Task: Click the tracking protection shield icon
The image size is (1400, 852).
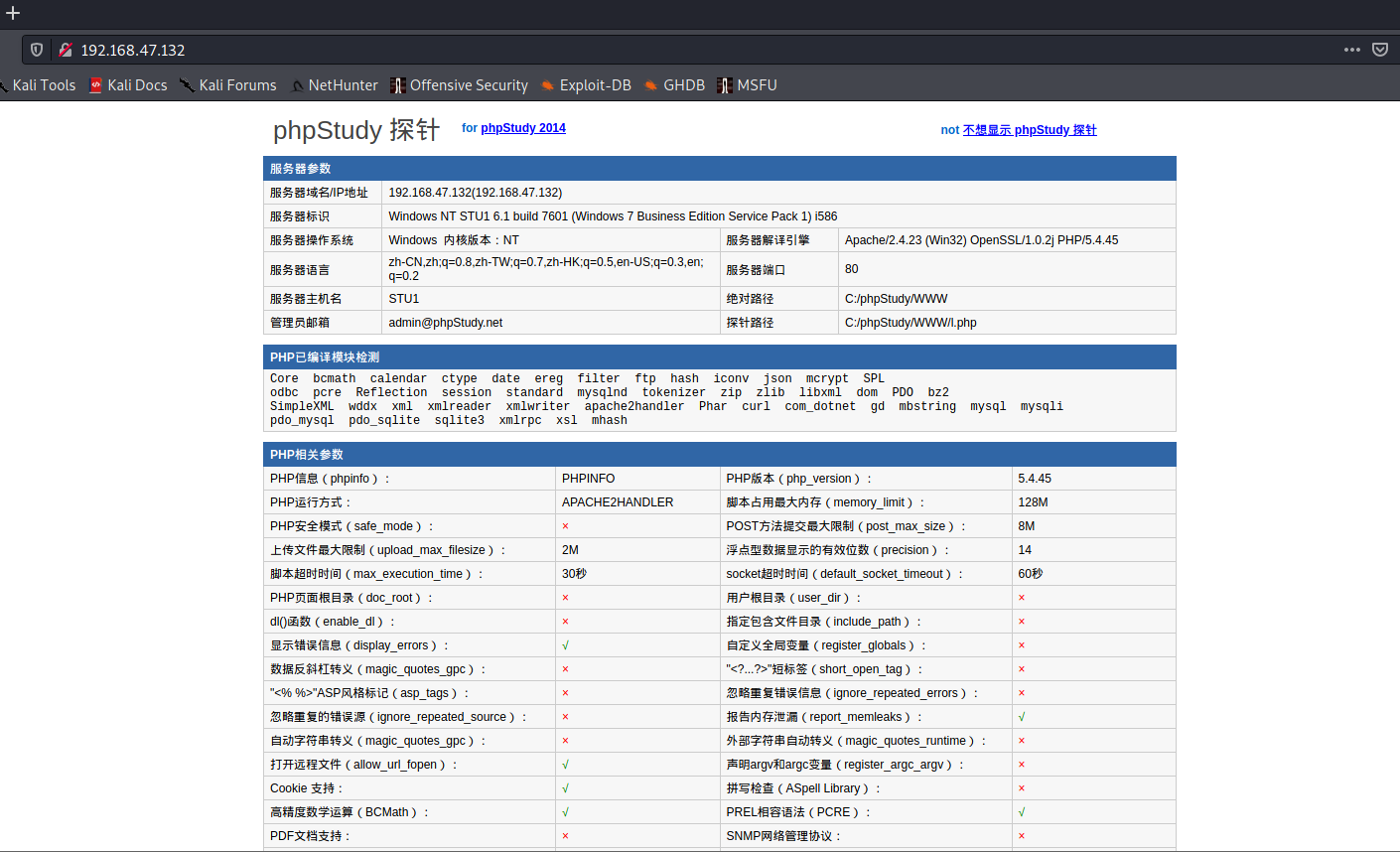Action: (37, 50)
